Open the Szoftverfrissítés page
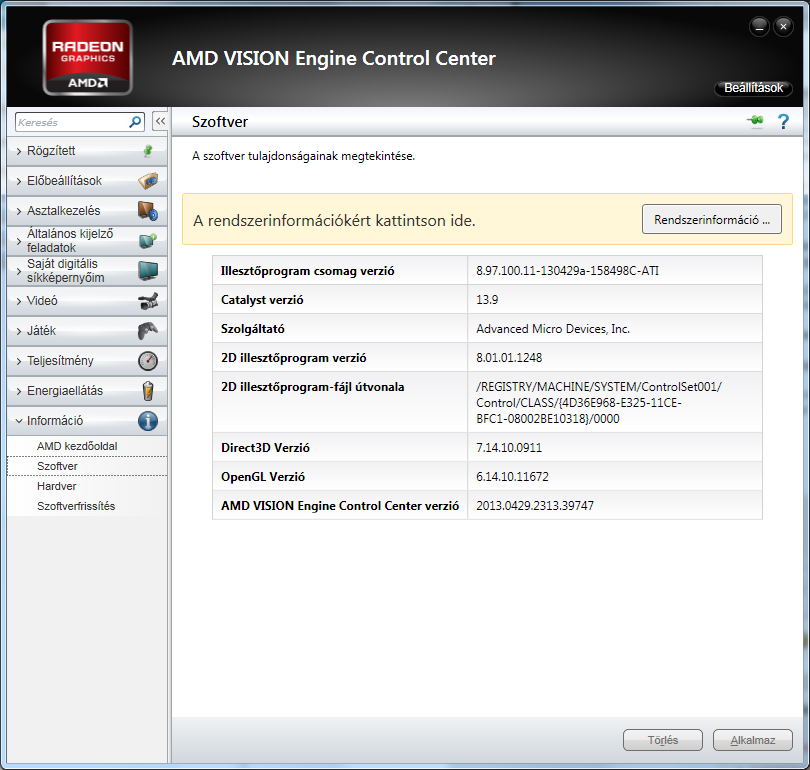Viewport: 810px width, 770px height. click(x=76, y=506)
